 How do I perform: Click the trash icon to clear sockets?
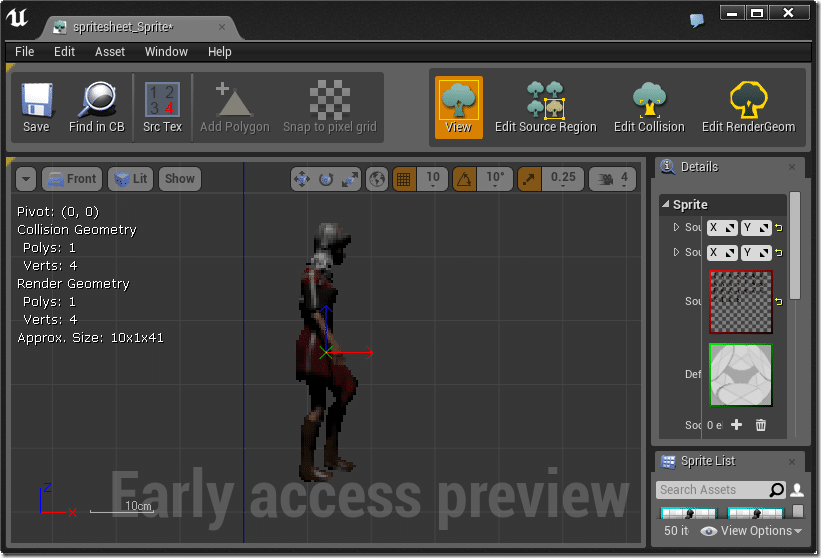click(761, 425)
